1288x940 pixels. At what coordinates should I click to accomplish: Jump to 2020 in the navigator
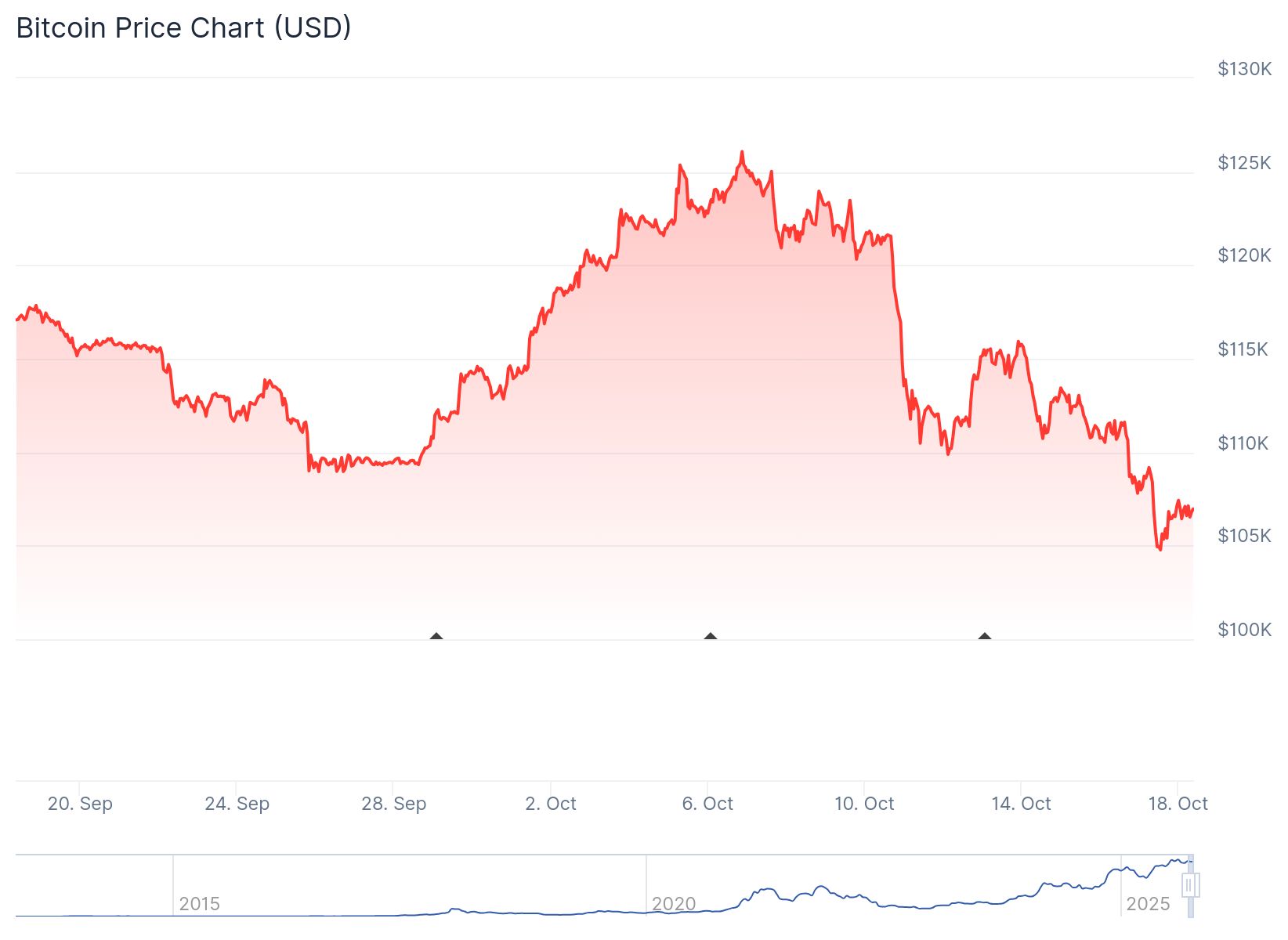coord(674,904)
